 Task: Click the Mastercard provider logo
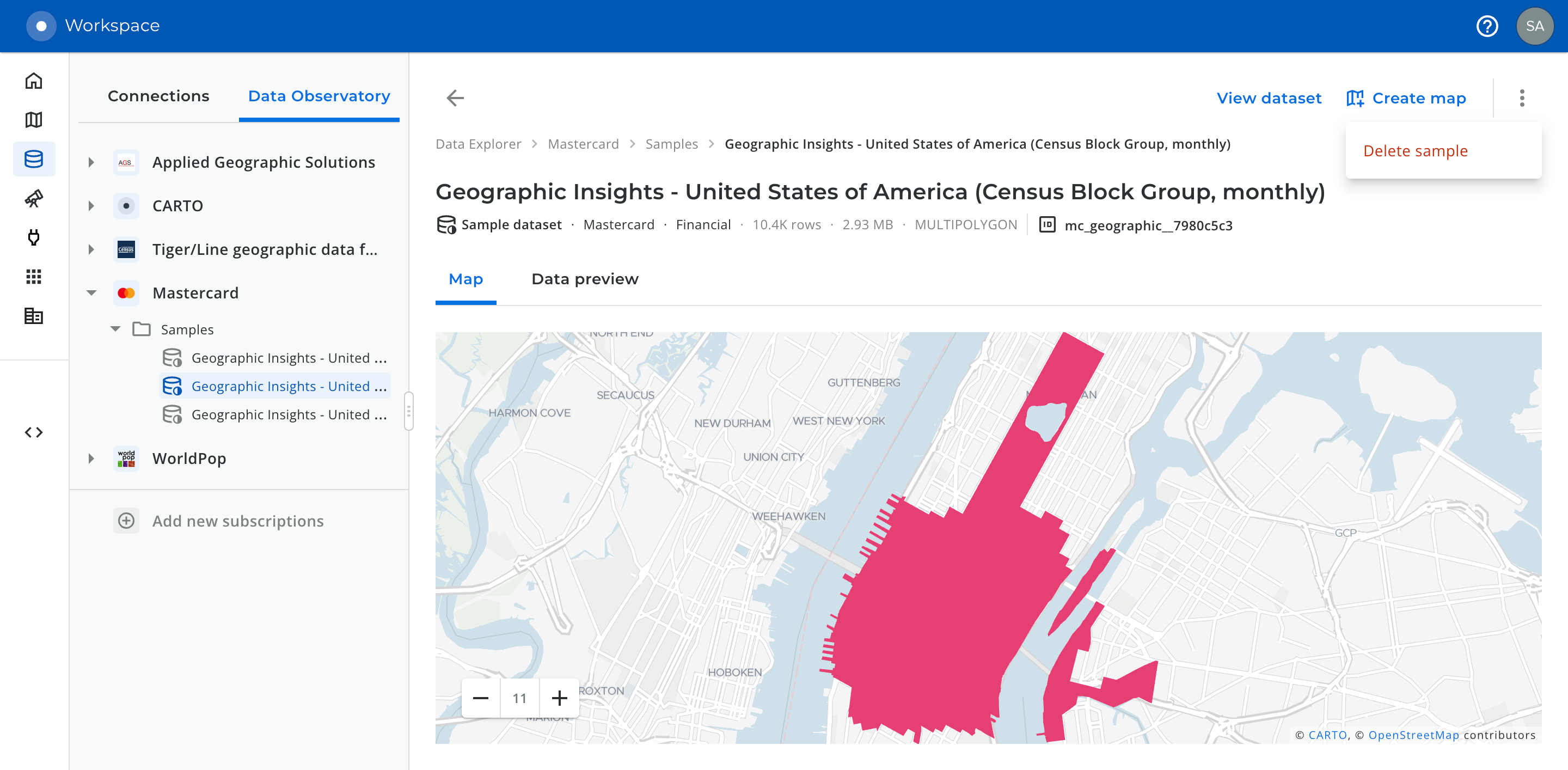coord(126,293)
